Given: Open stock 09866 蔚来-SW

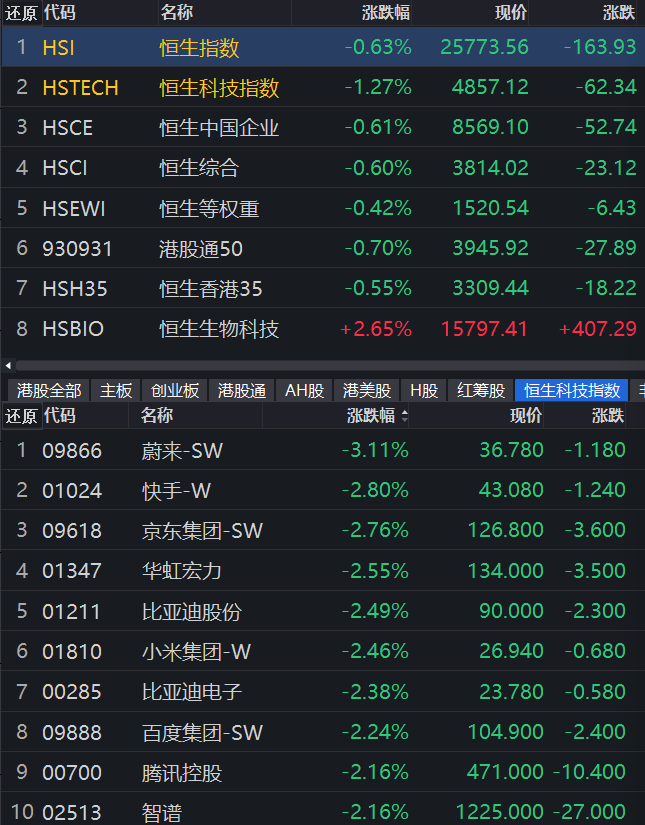Looking at the screenshot, I should [322, 450].
